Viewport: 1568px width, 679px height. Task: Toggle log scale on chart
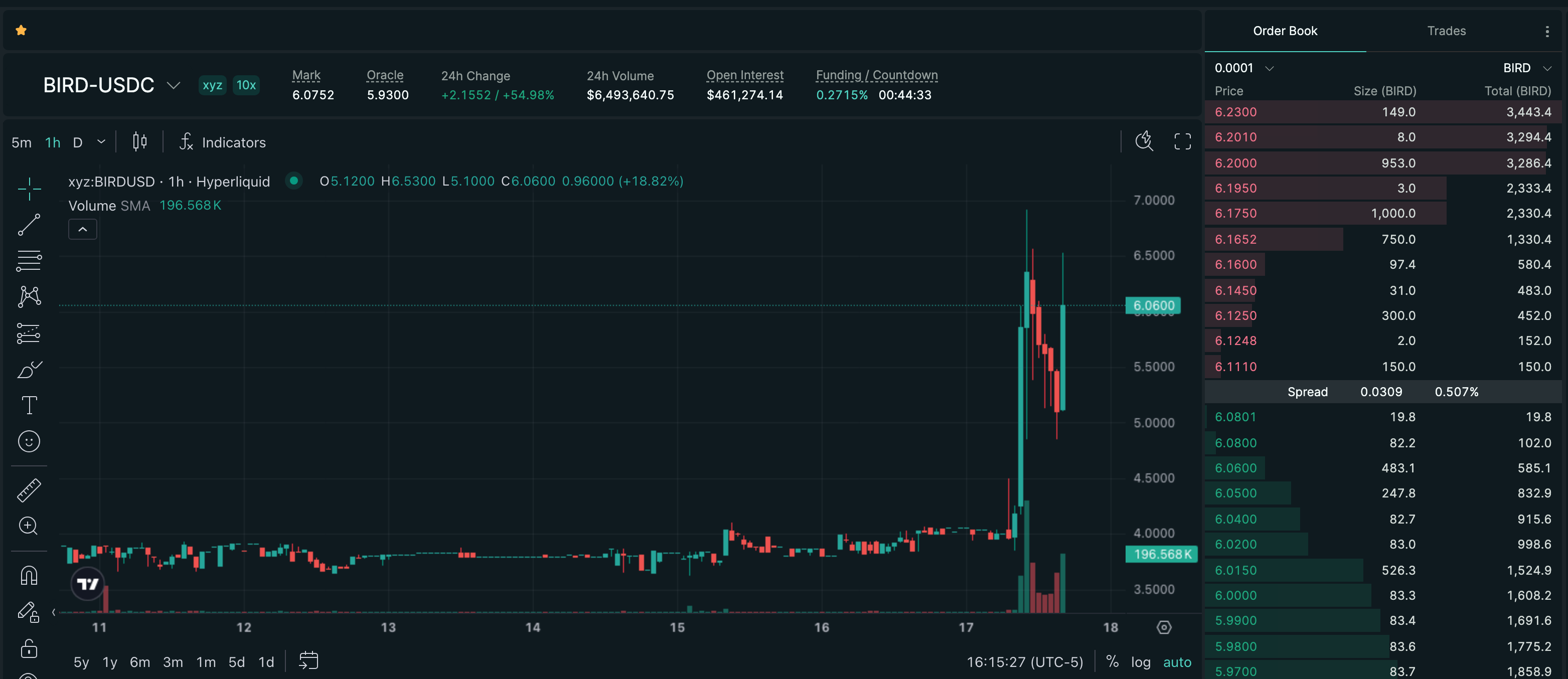(1141, 662)
